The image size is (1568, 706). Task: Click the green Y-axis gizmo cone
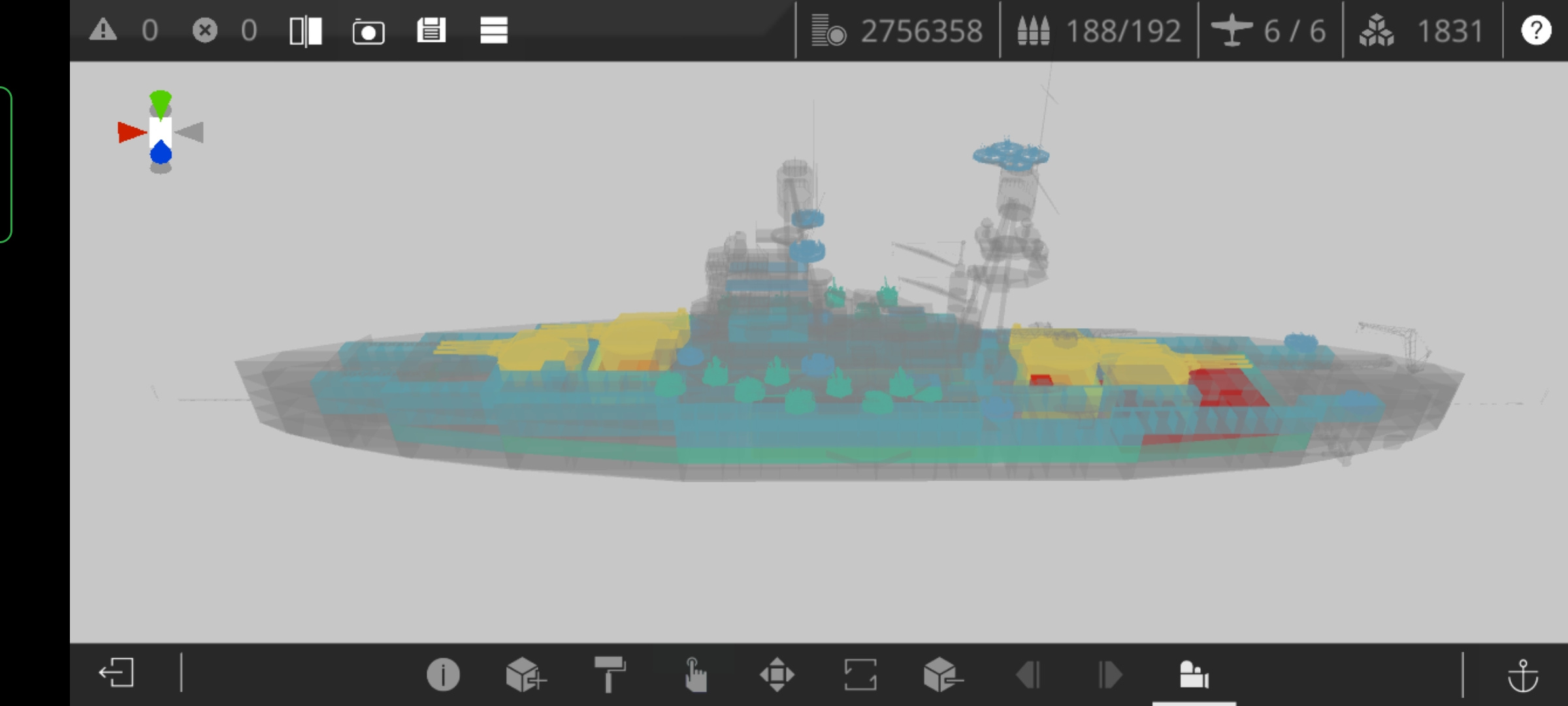tap(160, 103)
